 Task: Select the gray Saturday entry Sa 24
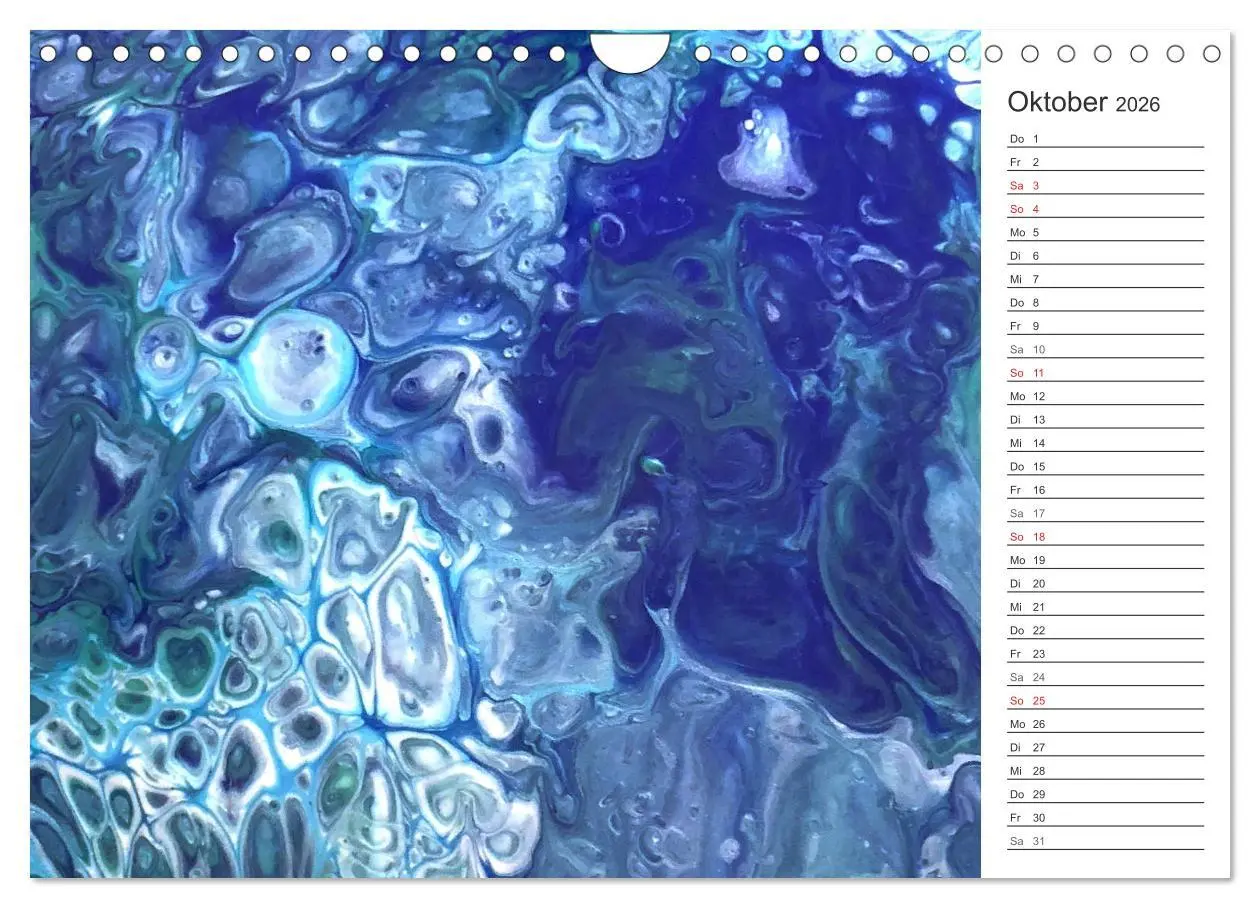(x=1026, y=677)
